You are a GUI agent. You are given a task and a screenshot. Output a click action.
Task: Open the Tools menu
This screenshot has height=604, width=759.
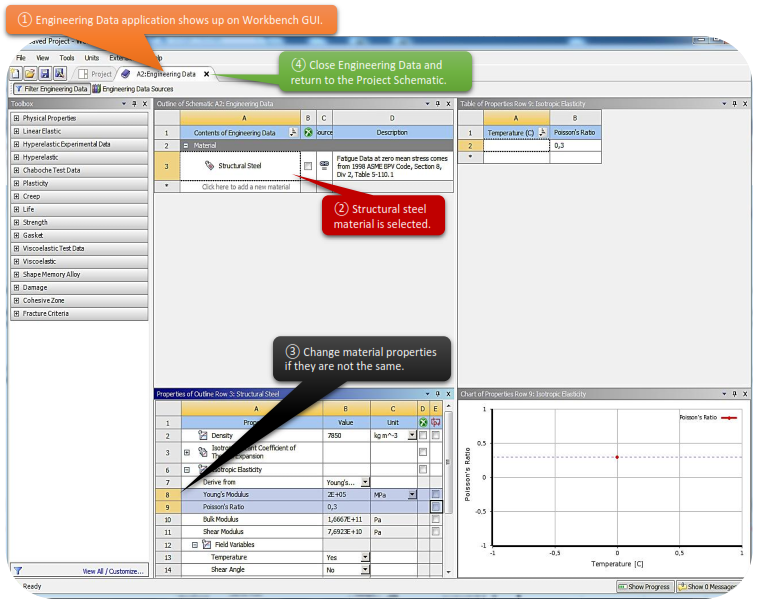66,58
